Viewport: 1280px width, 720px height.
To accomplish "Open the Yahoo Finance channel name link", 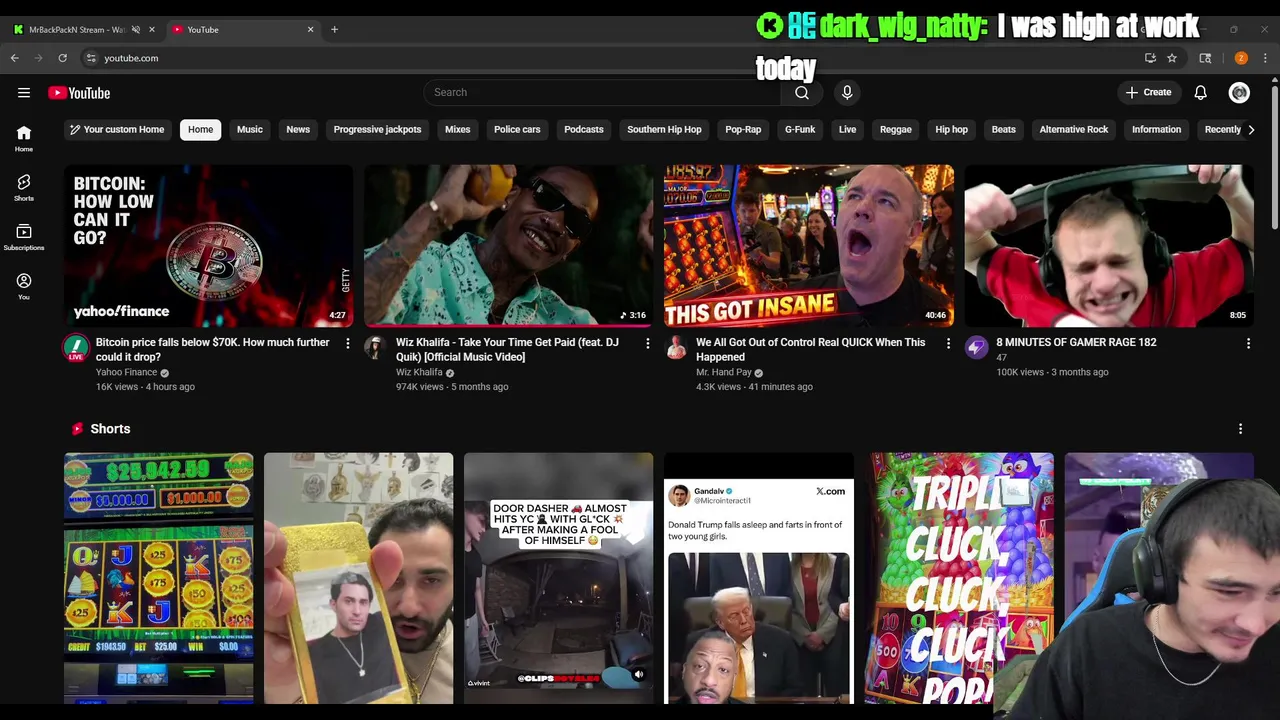I will click(x=126, y=372).
